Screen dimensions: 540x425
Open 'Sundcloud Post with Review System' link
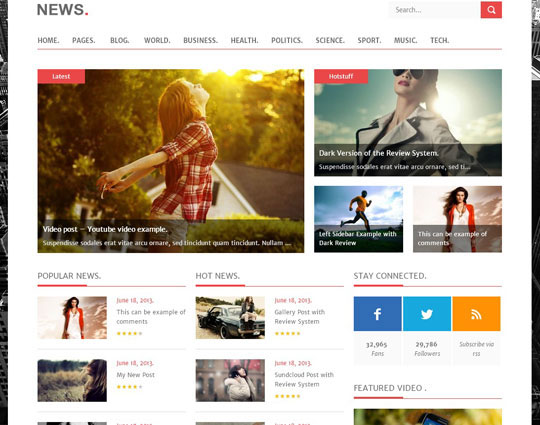click(304, 380)
